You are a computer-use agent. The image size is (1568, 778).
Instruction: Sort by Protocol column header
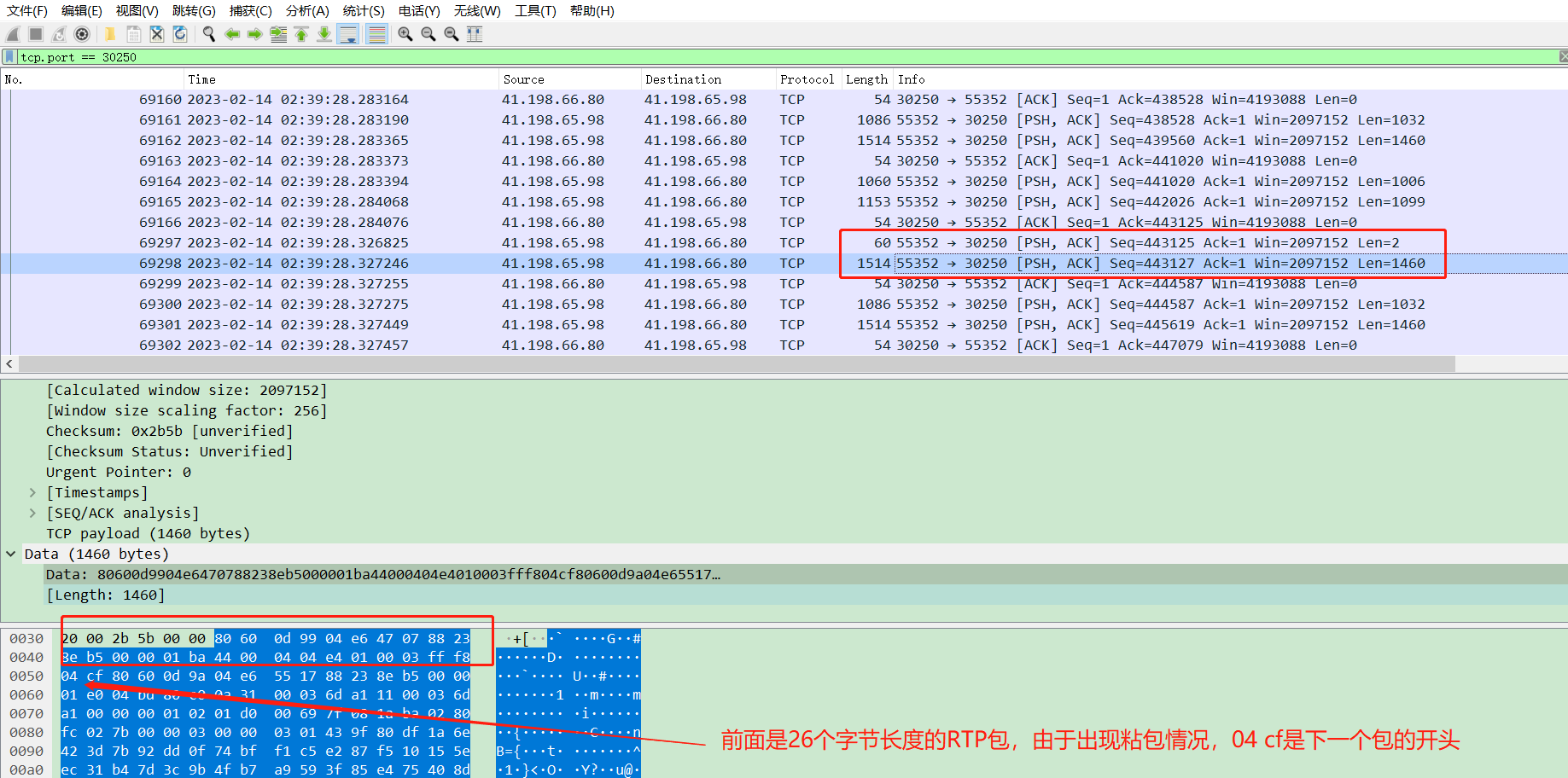(x=808, y=79)
